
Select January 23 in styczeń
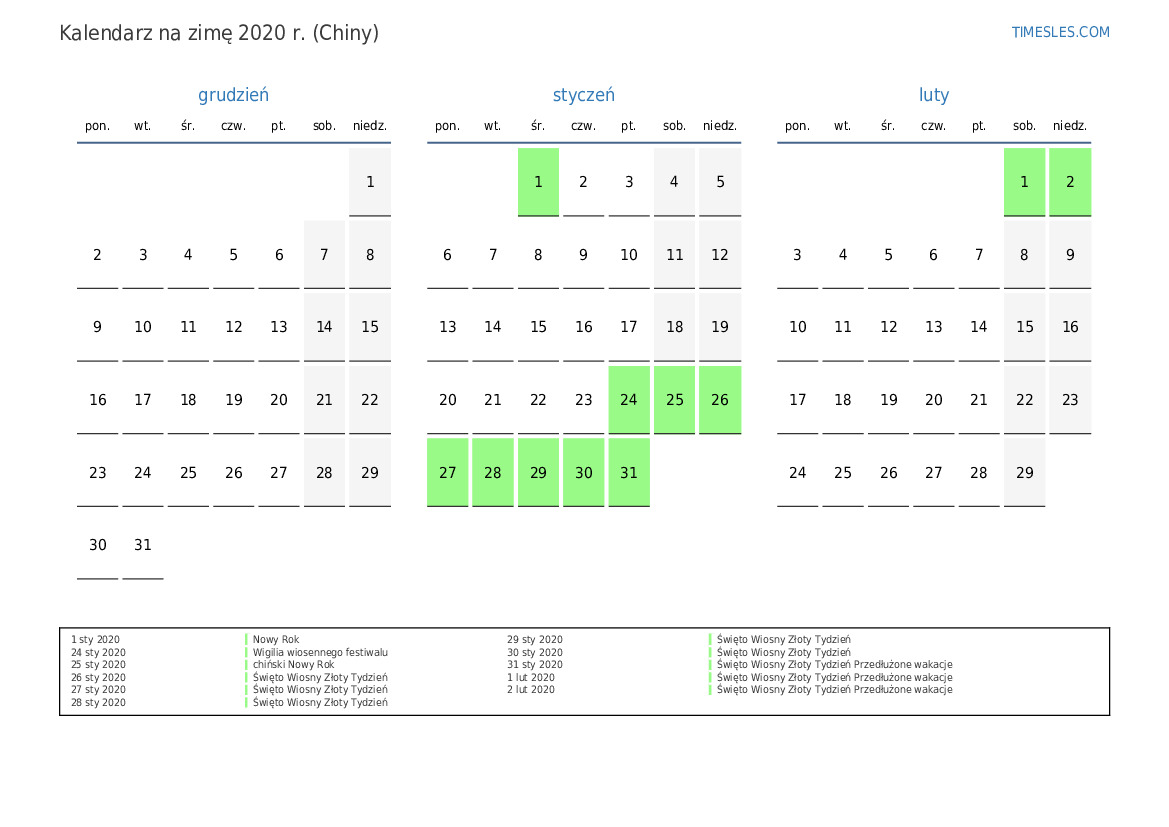pos(584,400)
